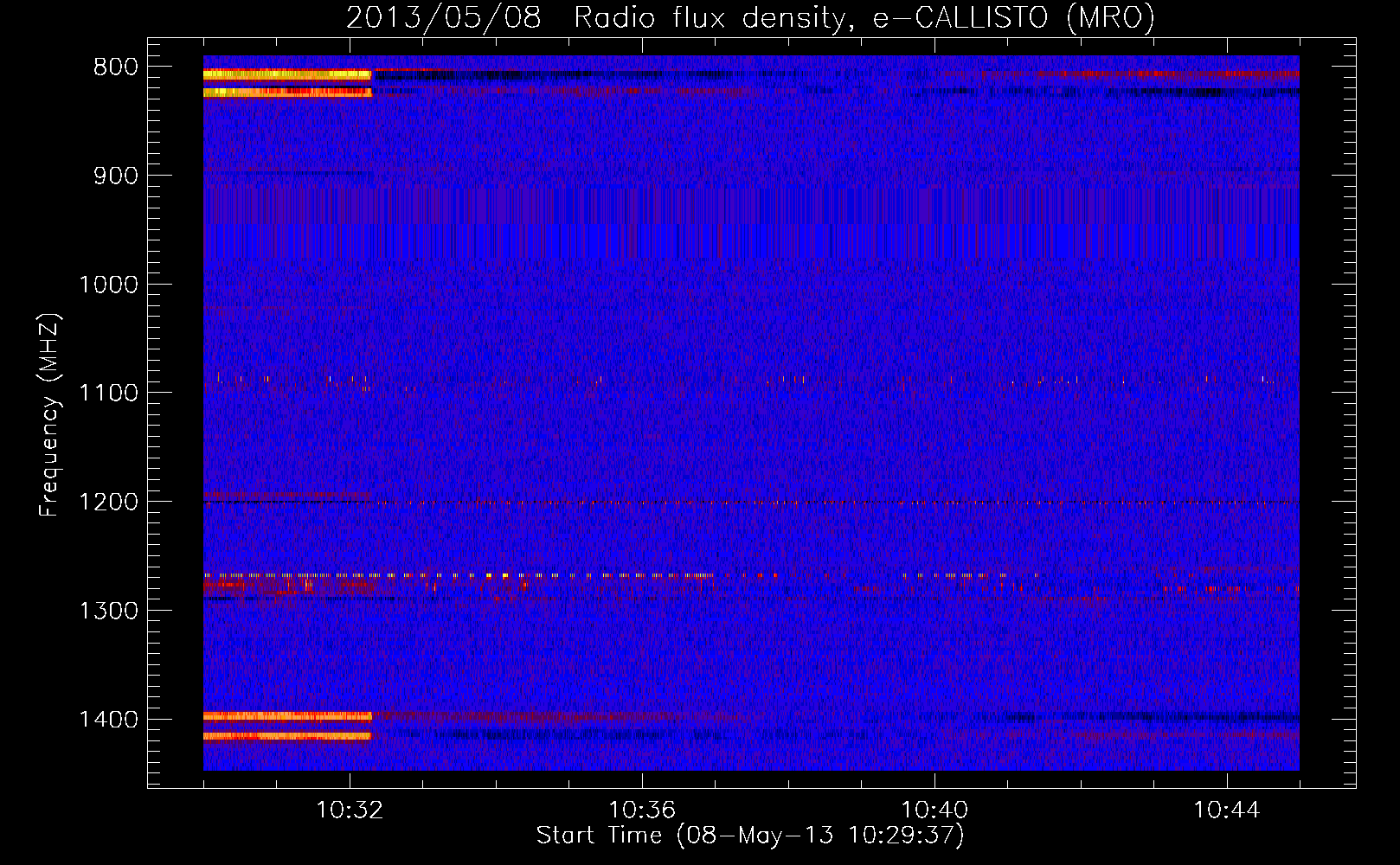Click the 900 frequency tick label
Viewport: 1400px width, 865px height.
point(116,176)
